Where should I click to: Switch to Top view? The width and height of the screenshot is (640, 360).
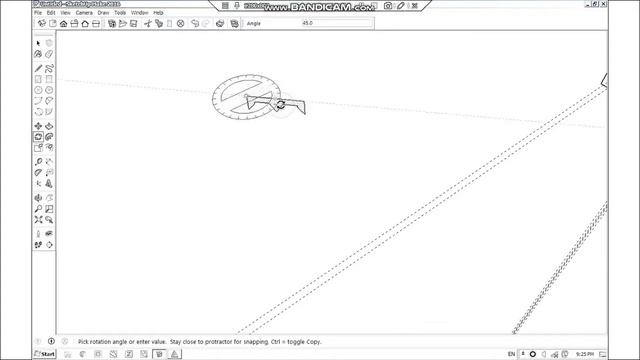[x=53, y=24]
